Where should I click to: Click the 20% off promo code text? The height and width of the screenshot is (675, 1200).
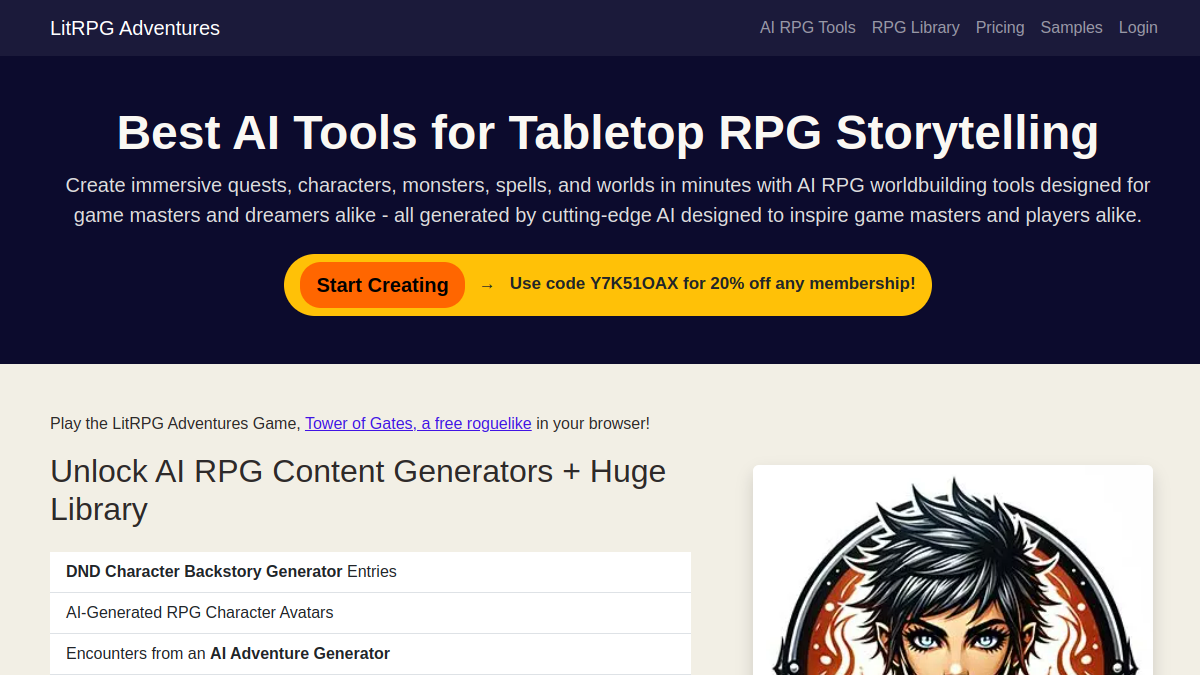coord(712,284)
